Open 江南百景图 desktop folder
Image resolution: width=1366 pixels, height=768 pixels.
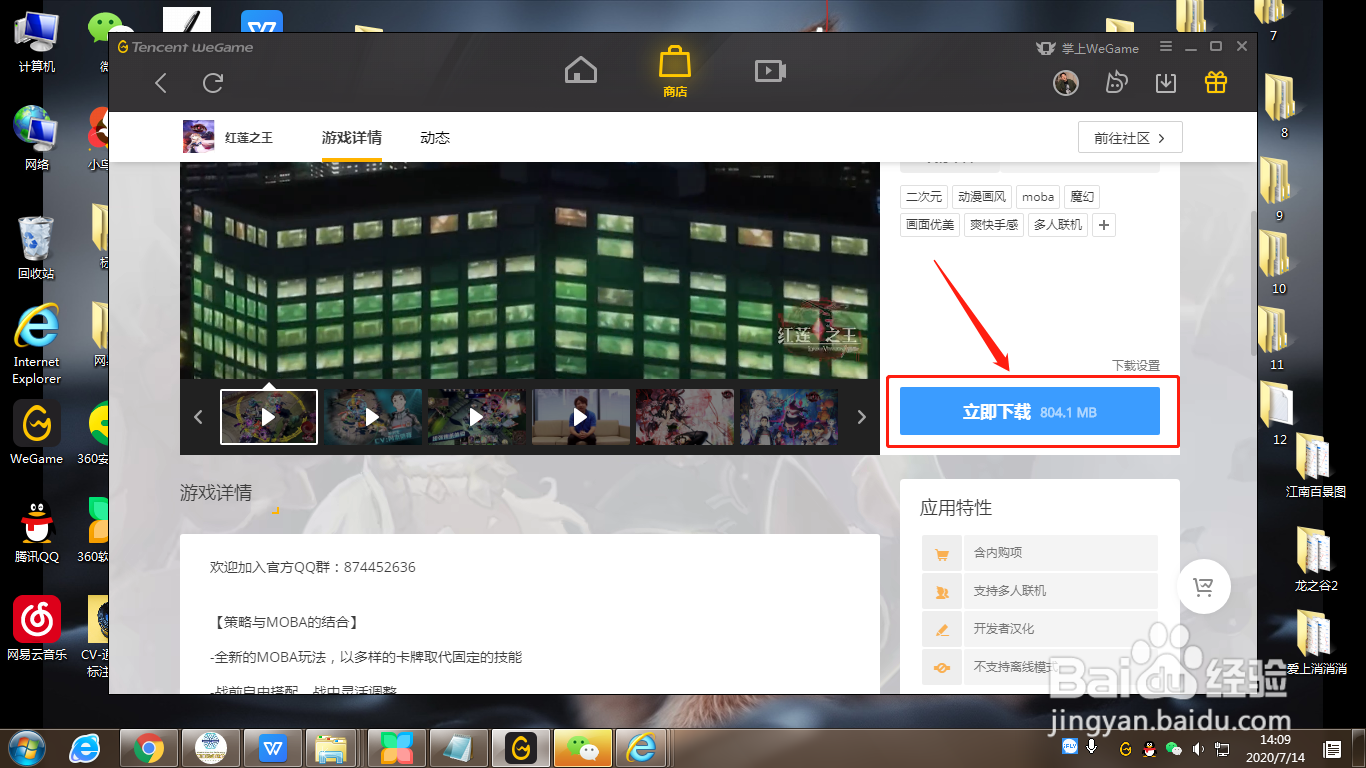1315,466
